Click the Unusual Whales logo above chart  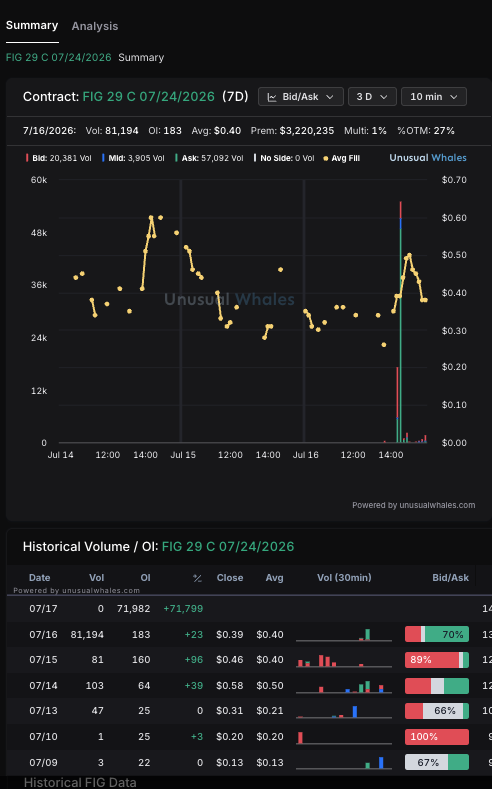pos(428,157)
